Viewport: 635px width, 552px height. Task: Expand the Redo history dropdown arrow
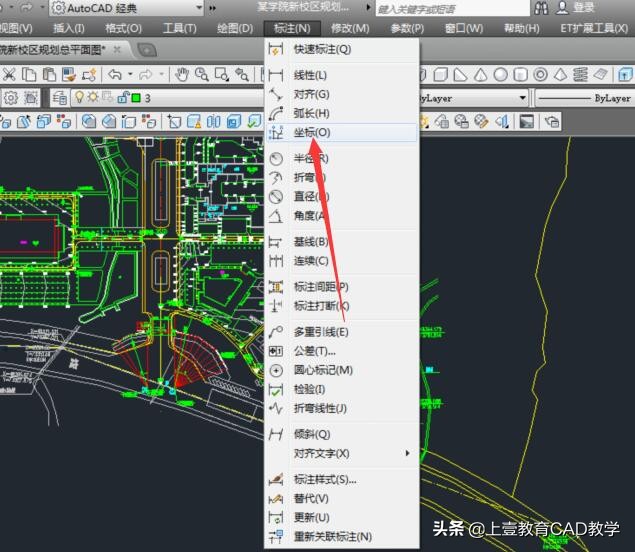click(x=161, y=75)
